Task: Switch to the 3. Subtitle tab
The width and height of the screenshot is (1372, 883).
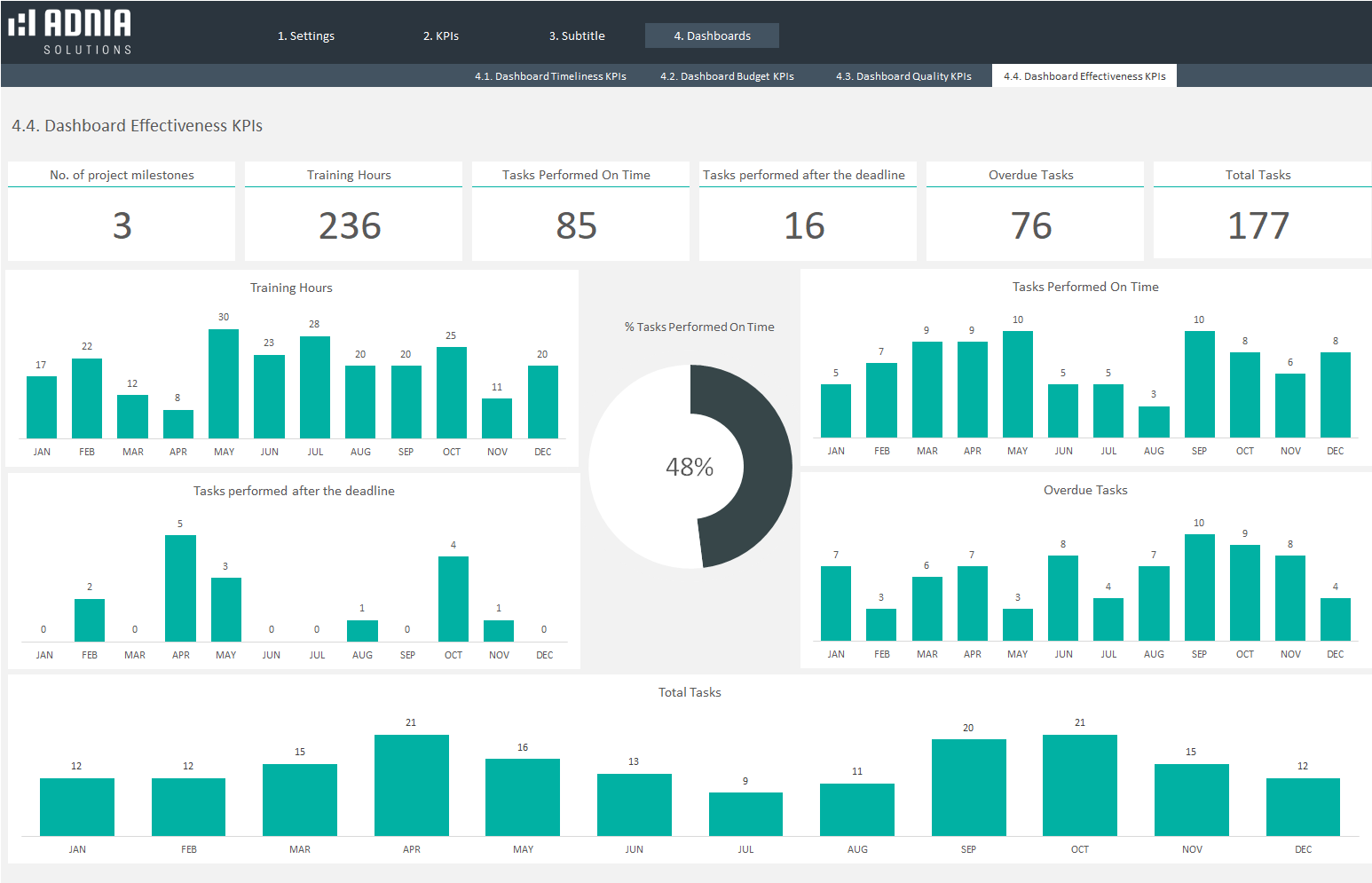Action: click(577, 36)
